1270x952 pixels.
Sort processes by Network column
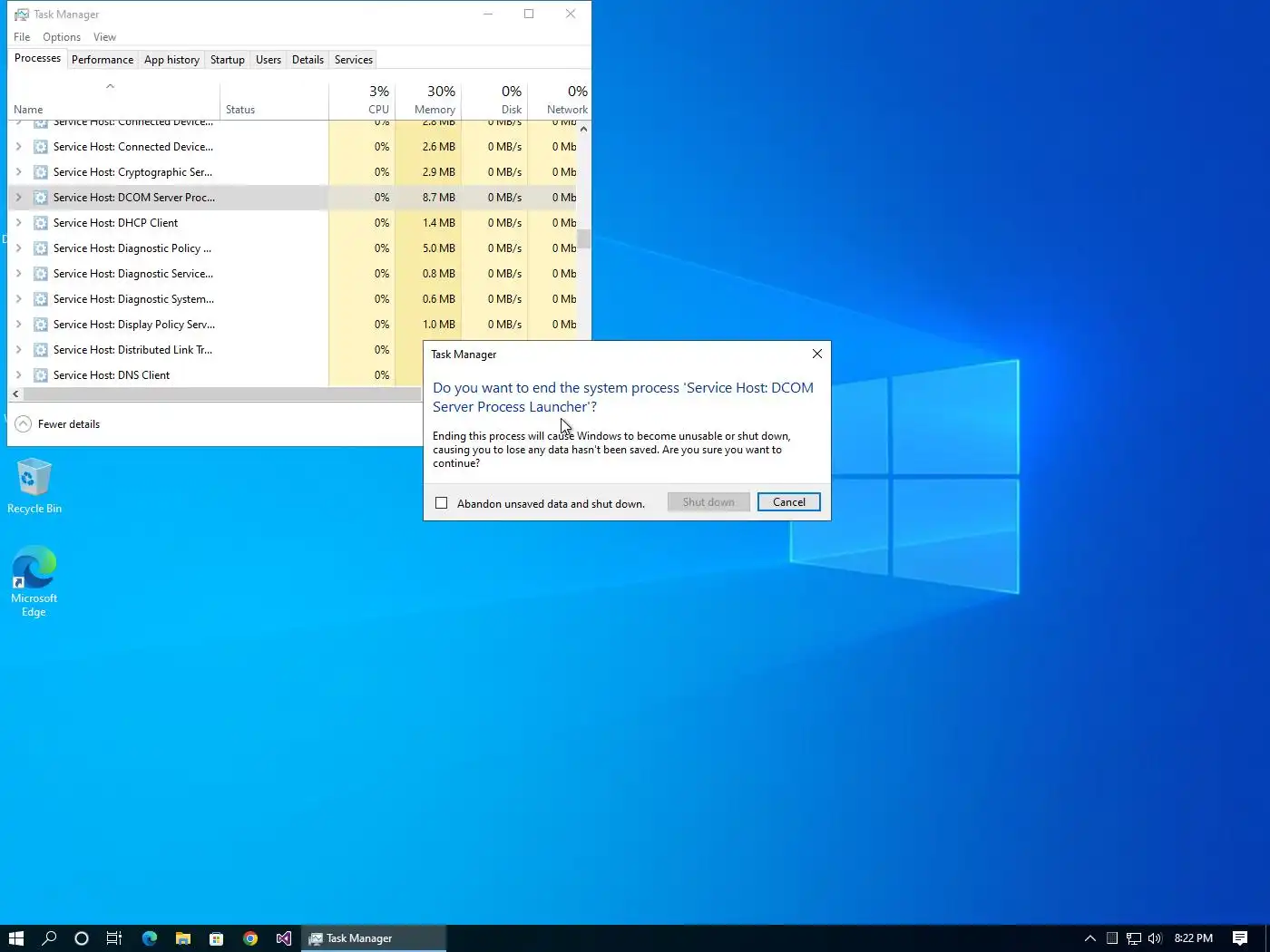(559, 100)
